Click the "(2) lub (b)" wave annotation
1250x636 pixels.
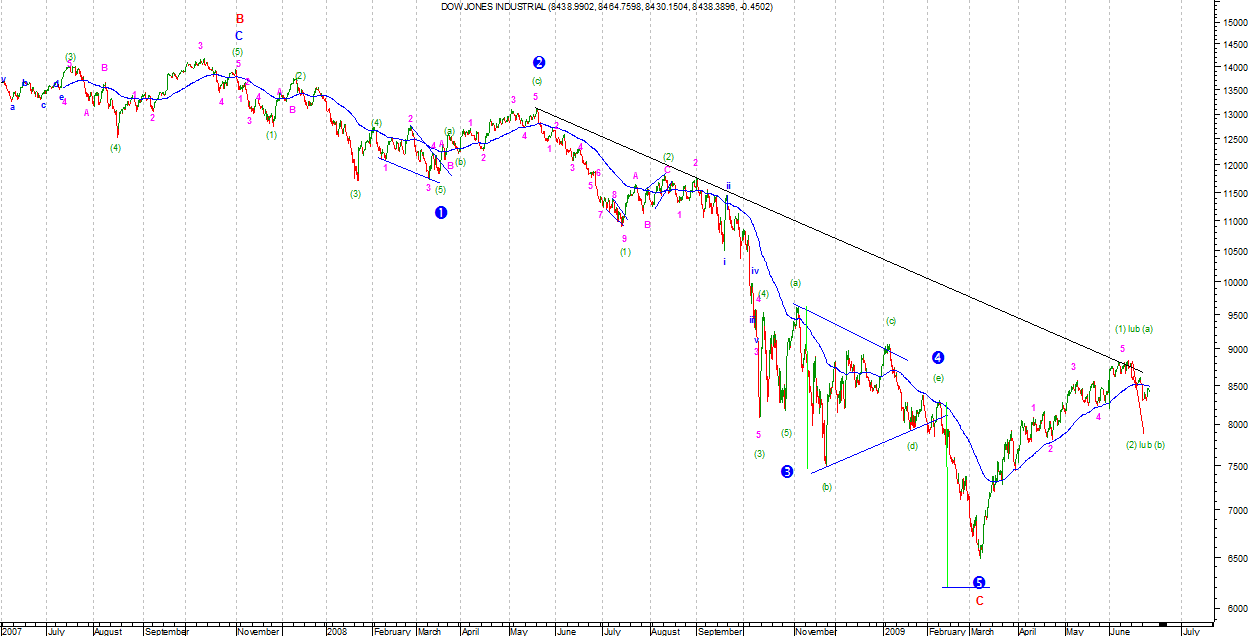coord(1145,444)
